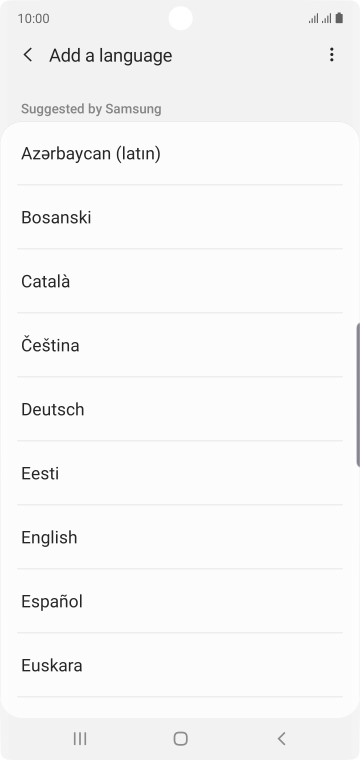This screenshot has height=760, width=360.
Task: Select Euskara language entry
Action: pos(180,665)
